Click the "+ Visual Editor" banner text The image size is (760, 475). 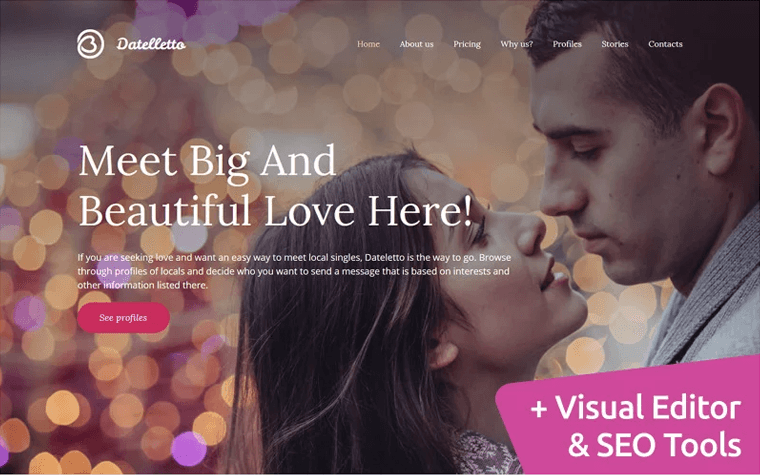635,408
